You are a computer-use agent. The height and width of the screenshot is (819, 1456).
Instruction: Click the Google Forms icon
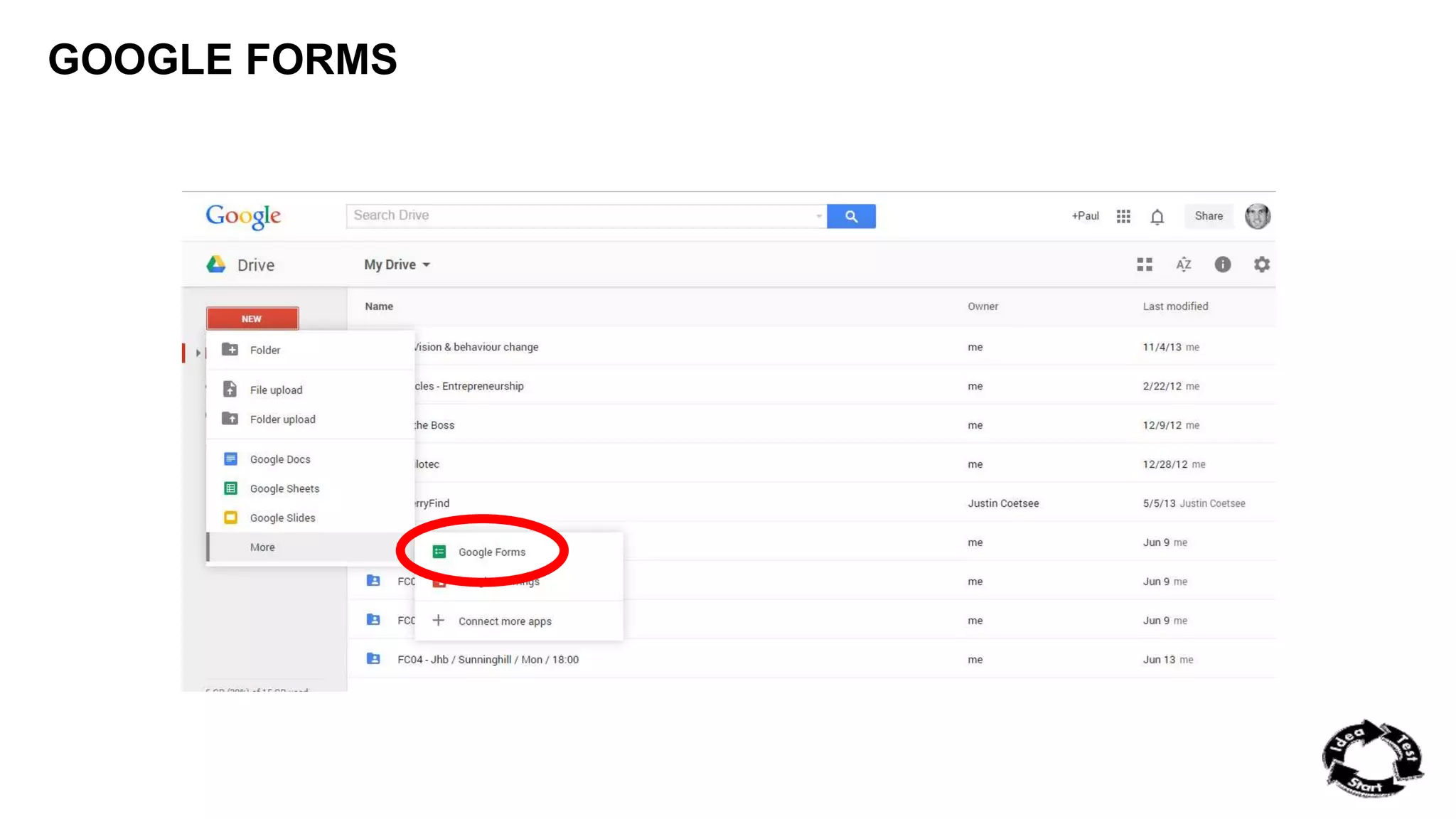pyautogui.click(x=439, y=552)
